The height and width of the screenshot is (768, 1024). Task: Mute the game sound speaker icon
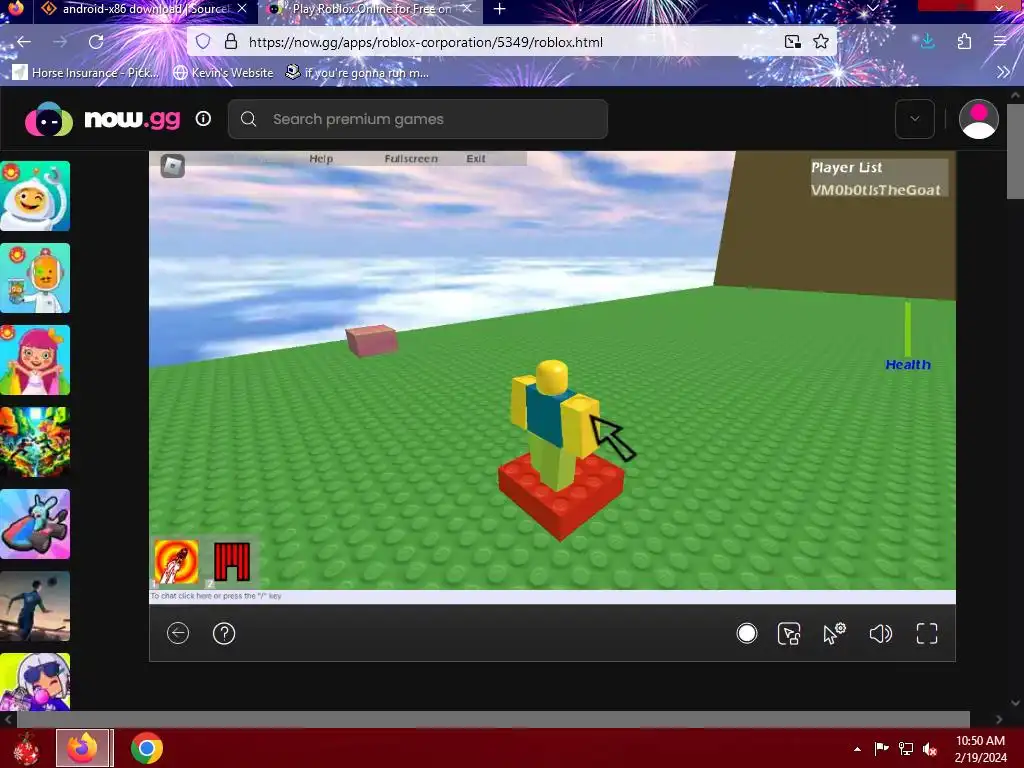click(880, 633)
